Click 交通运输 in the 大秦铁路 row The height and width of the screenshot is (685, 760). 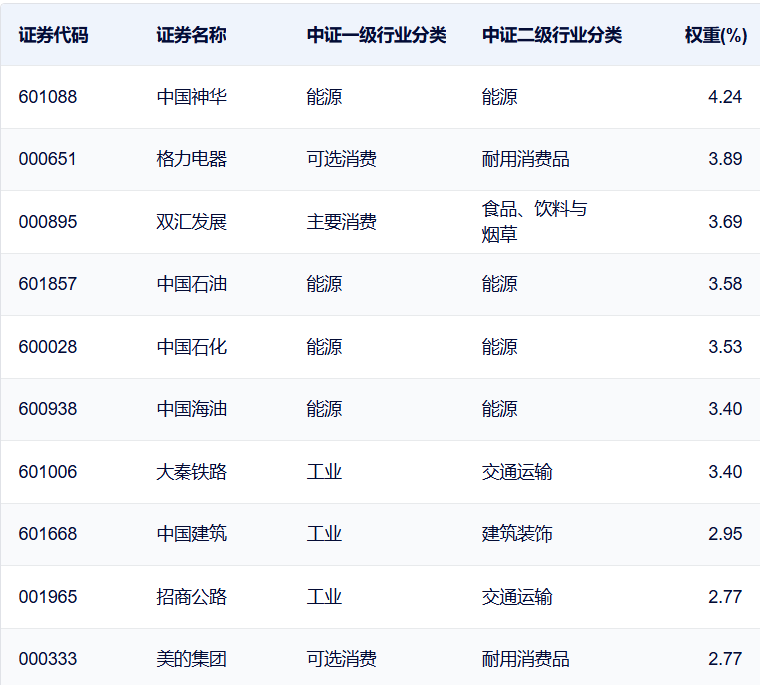(517, 472)
